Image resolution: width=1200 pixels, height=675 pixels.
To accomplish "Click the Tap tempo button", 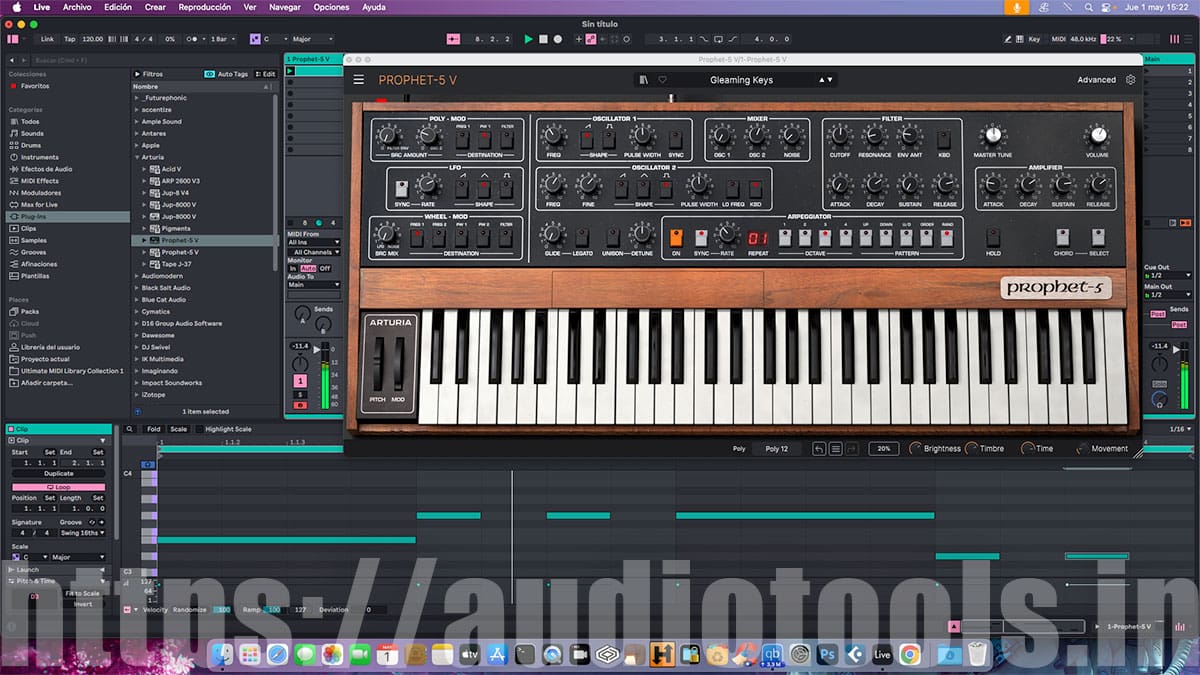I will (x=69, y=39).
